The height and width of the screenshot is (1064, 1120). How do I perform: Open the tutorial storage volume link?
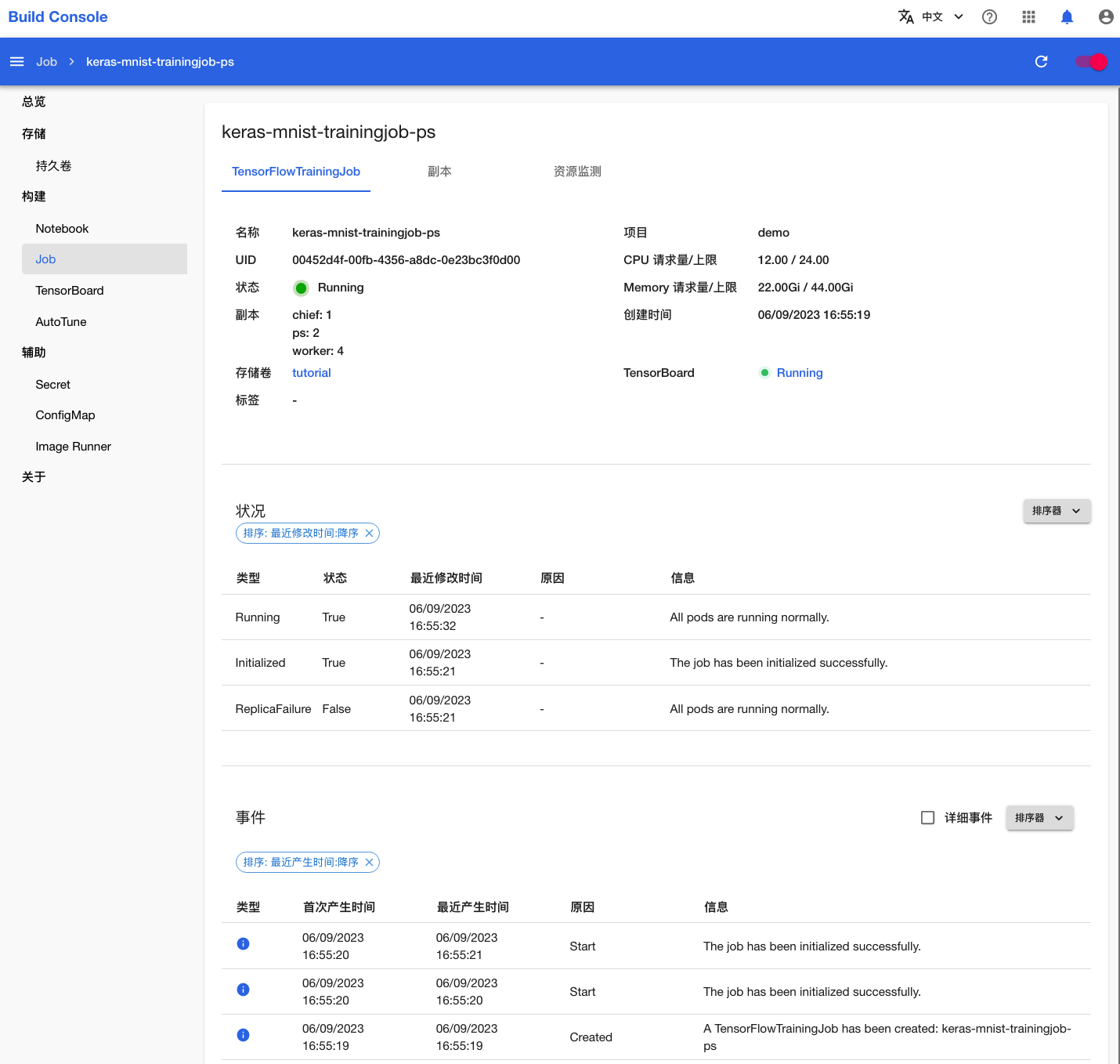[312, 373]
